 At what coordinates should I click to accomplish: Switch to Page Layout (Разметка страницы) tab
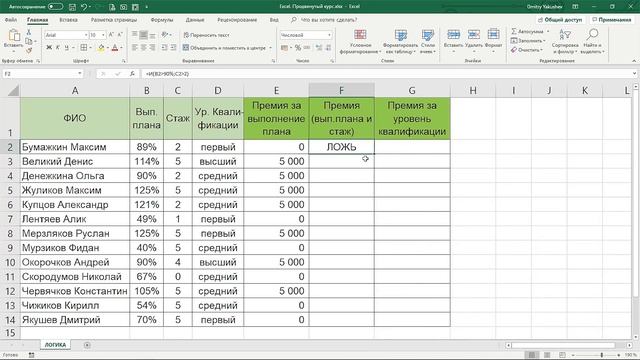(x=114, y=20)
